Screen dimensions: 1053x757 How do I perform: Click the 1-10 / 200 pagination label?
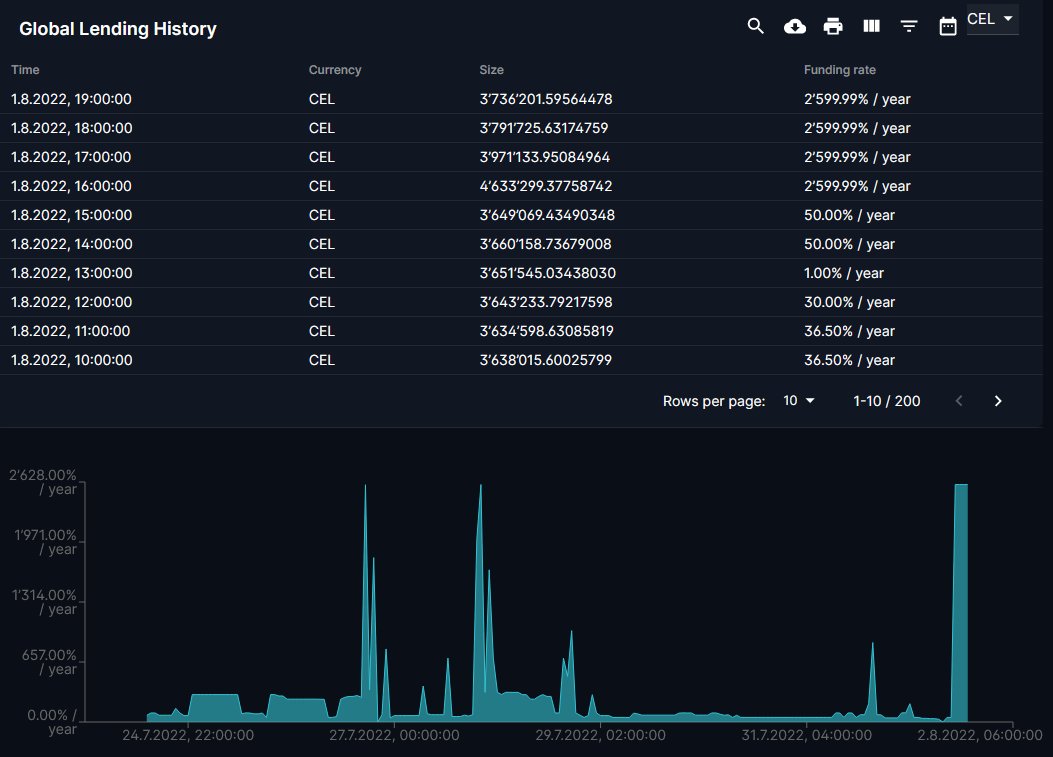(x=886, y=401)
